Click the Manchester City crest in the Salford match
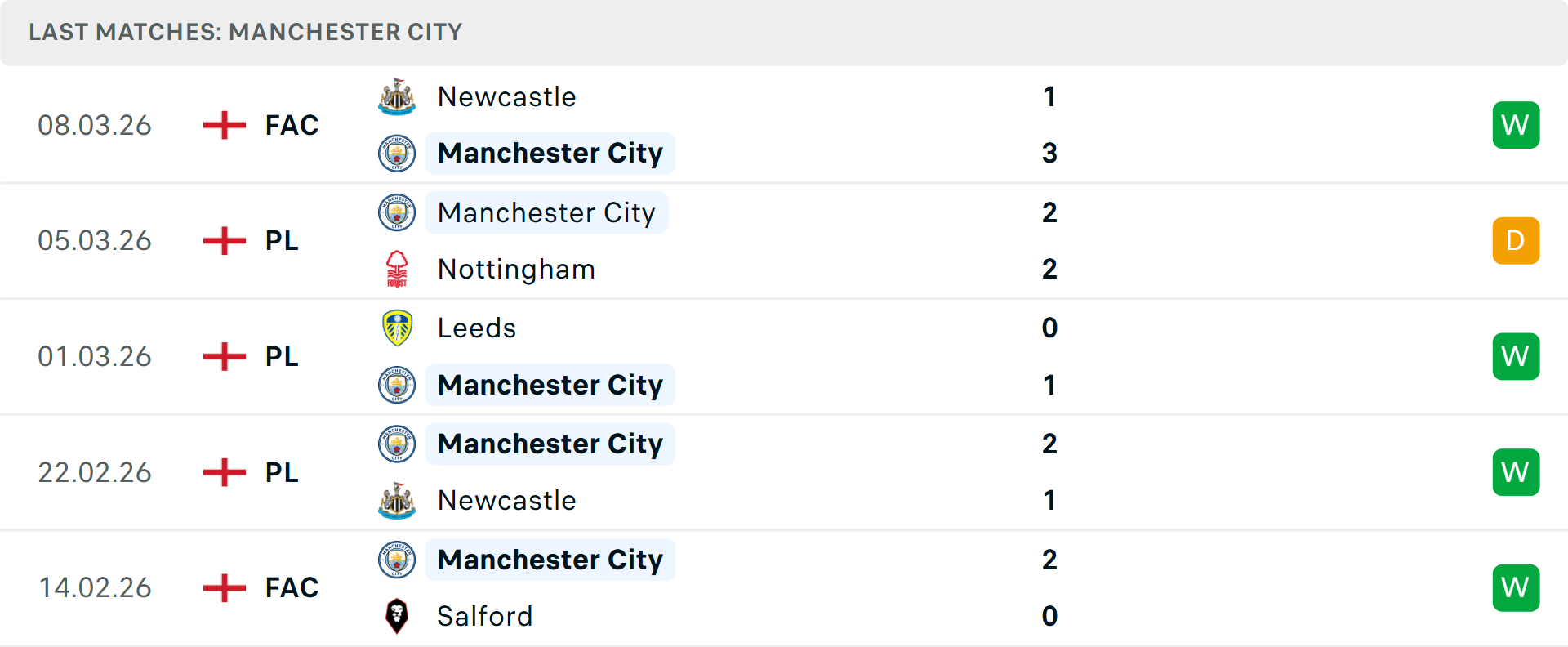This screenshot has height=647, width=1568. tap(397, 560)
